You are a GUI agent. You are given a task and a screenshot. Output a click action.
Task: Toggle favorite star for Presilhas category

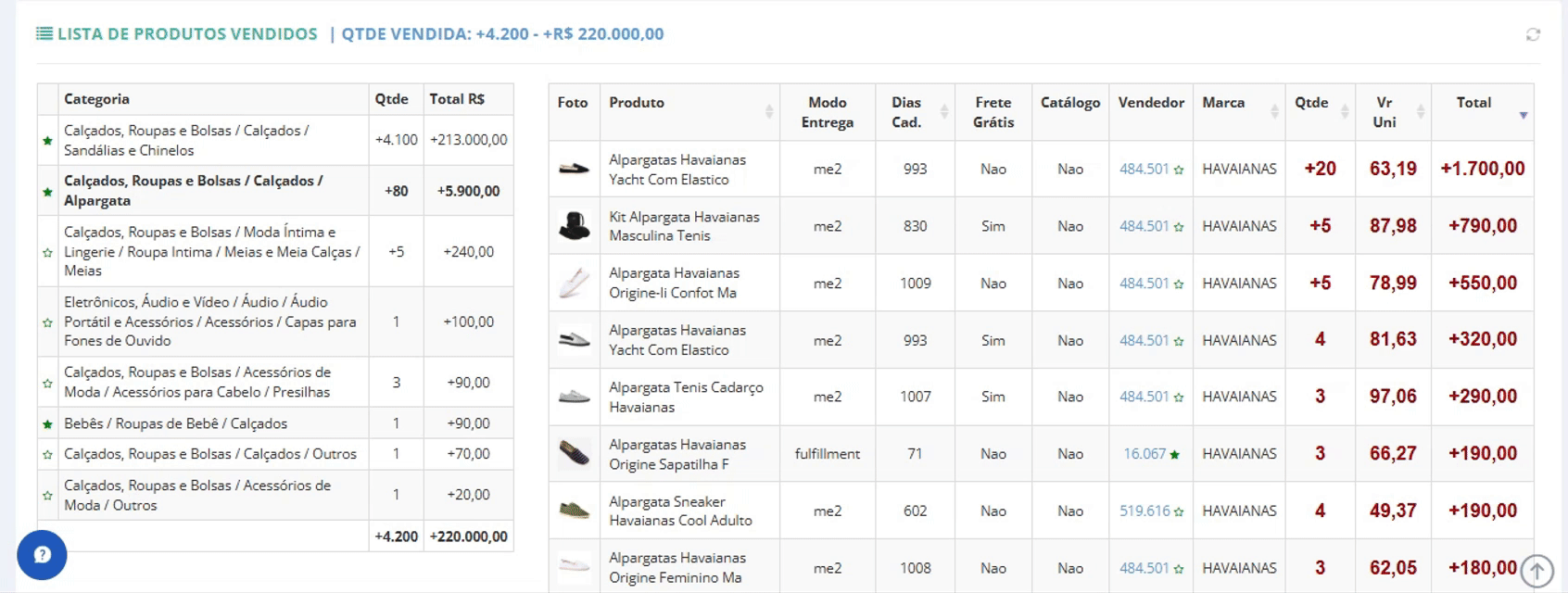point(47,383)
